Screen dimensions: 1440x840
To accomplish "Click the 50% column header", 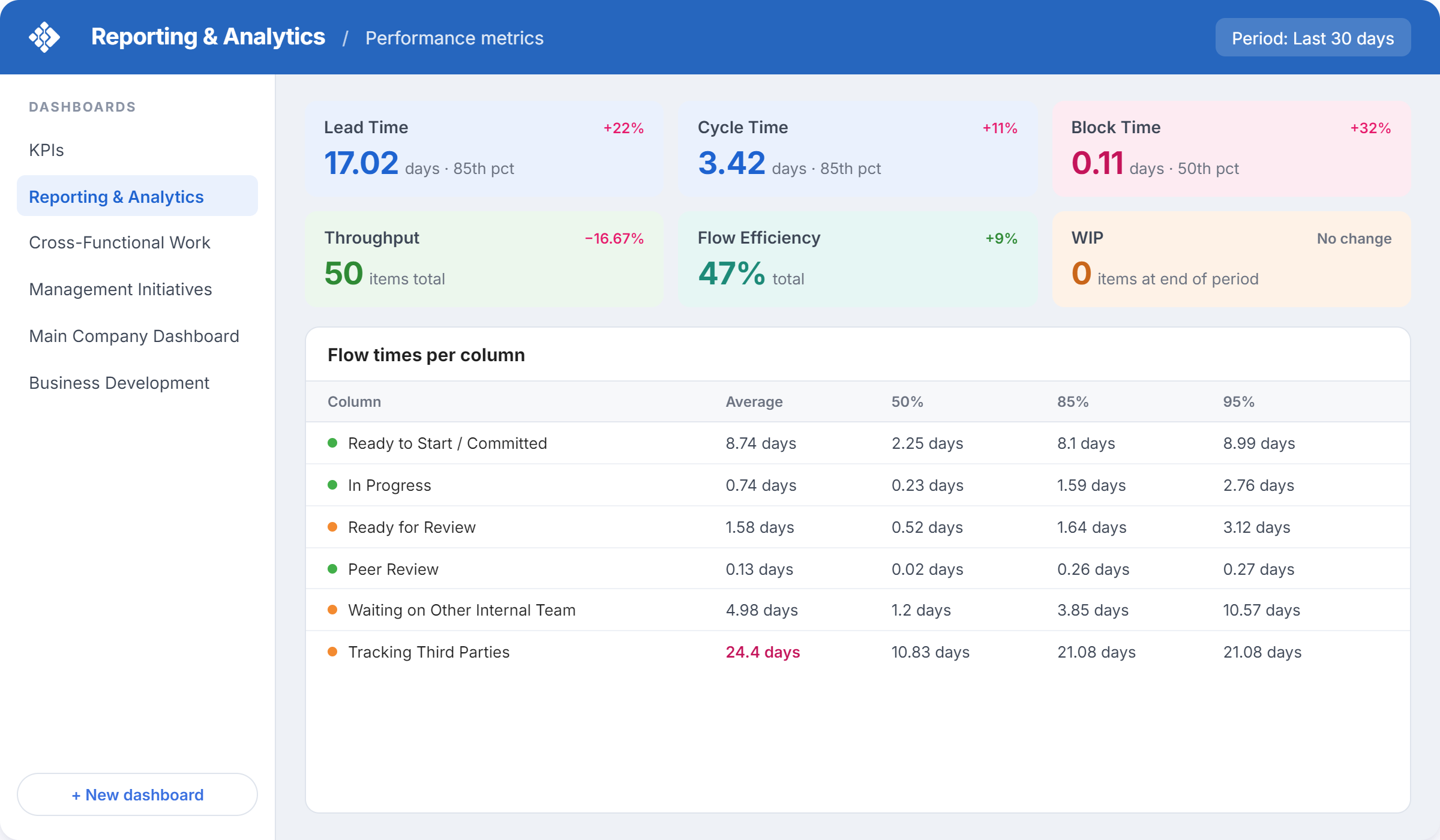I will pos(907,401).
